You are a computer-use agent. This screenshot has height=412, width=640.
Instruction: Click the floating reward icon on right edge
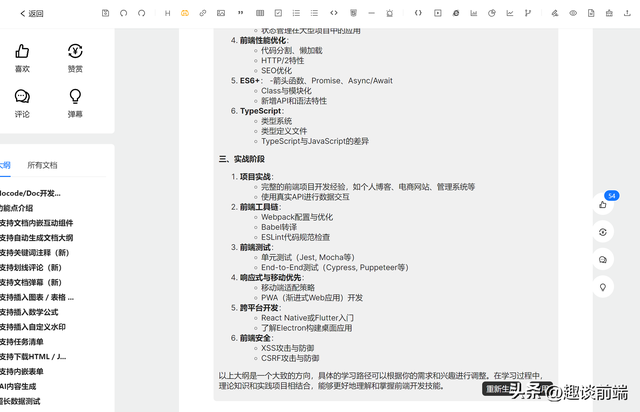click(x=603, y=232)
